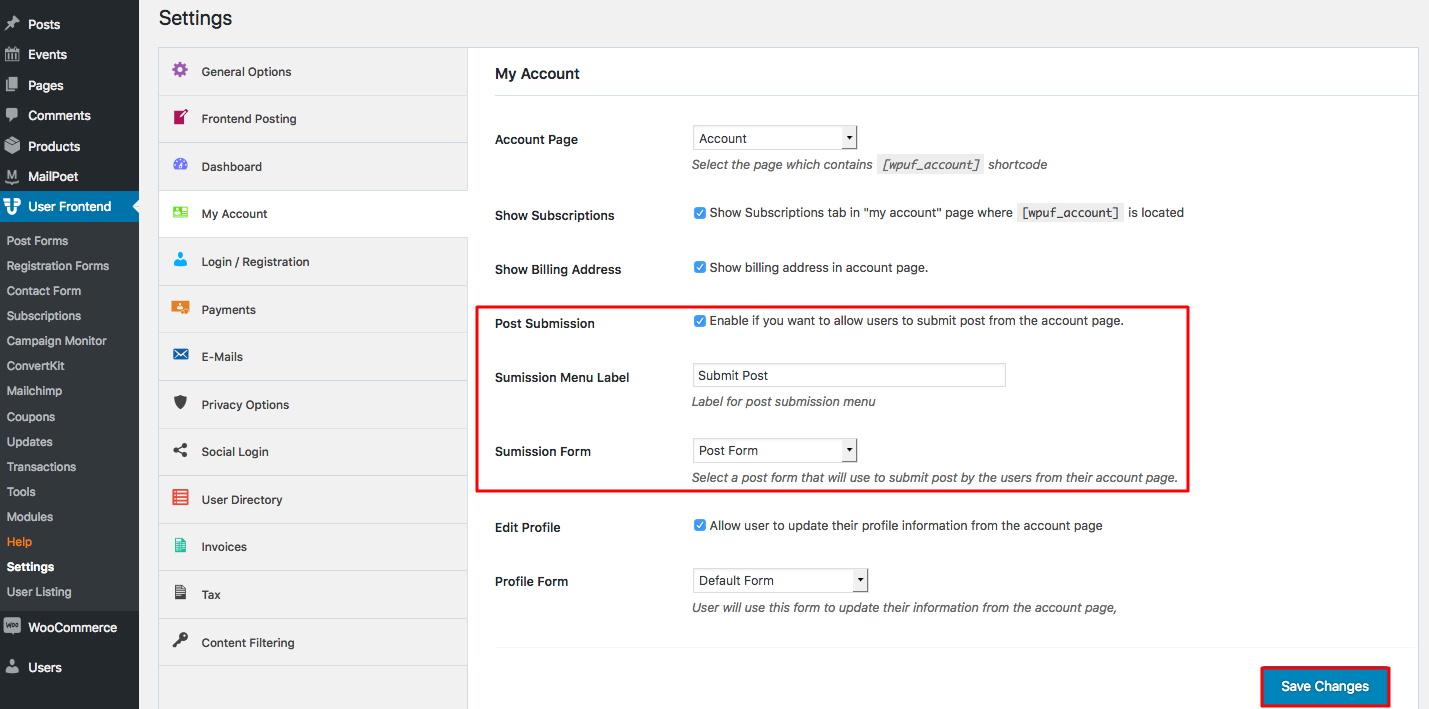Open Contact Form submenu link

point(44,291)
